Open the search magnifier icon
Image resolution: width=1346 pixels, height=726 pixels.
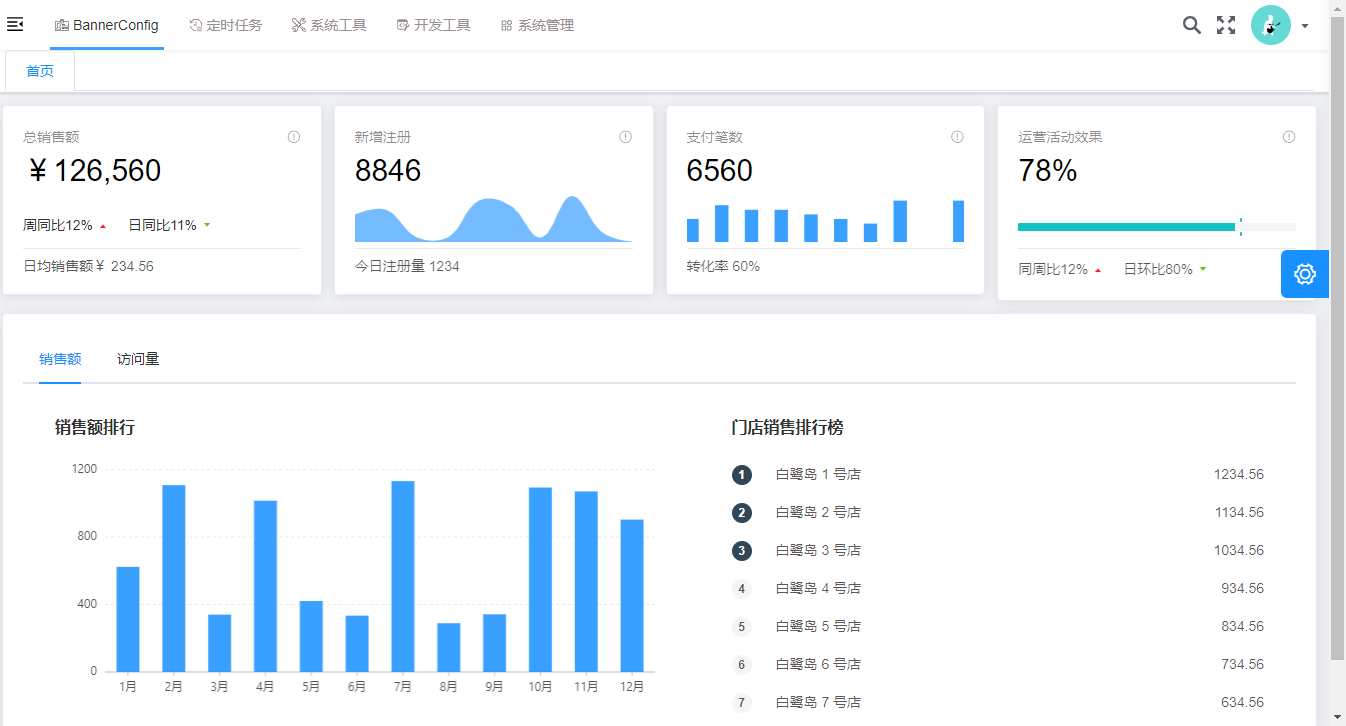(1191, 25)
